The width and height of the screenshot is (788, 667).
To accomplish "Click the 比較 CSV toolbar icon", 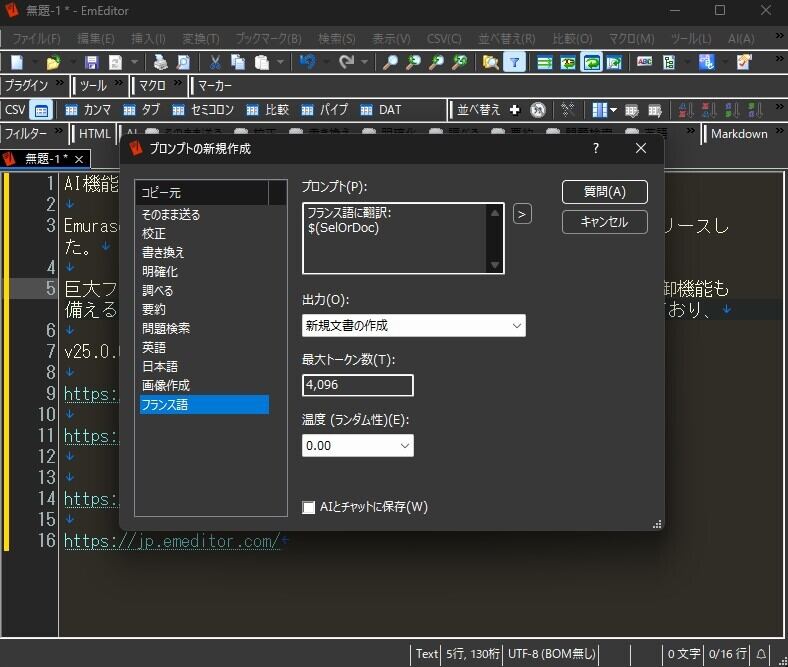I will pos(252,110).
